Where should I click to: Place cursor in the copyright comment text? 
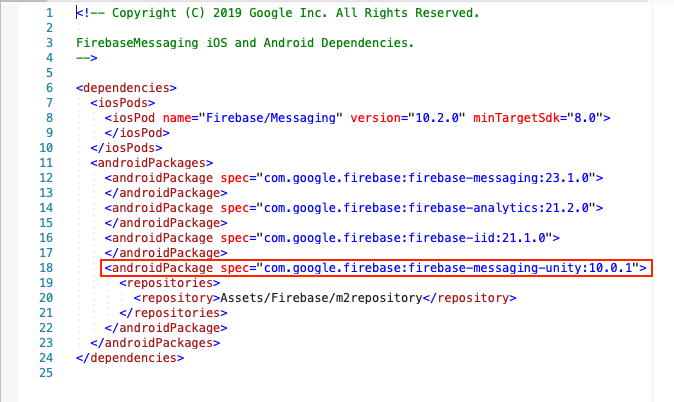(x=278, y=13)
